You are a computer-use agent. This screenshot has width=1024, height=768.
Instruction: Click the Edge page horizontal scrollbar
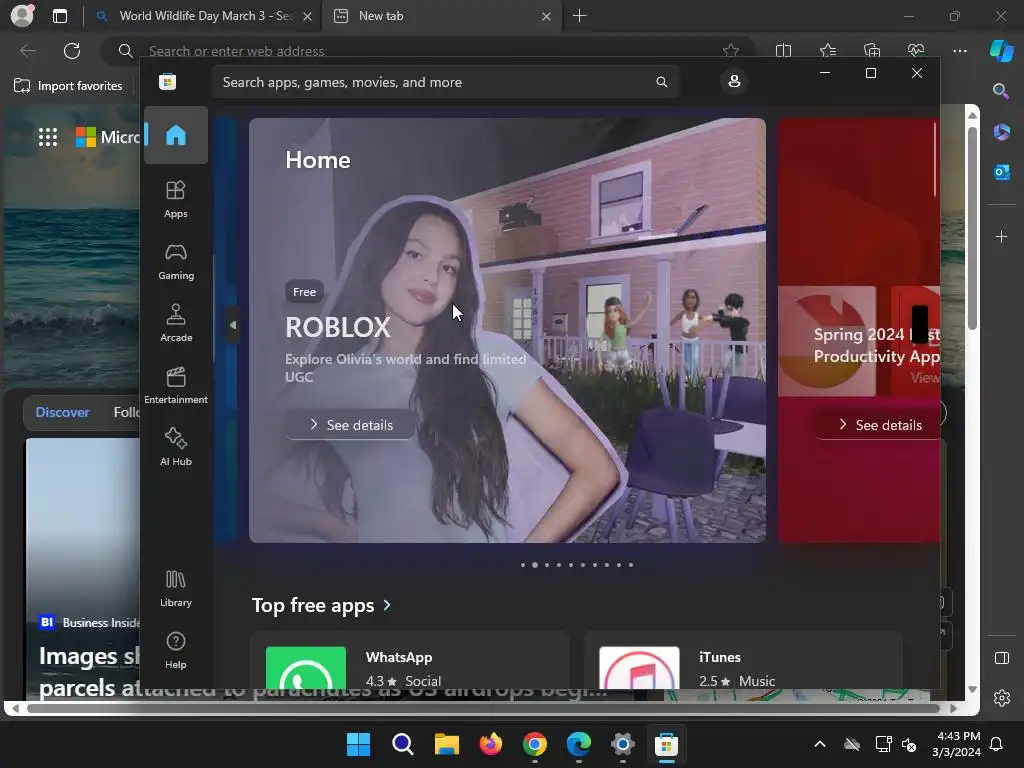click(x=483, y=708)
